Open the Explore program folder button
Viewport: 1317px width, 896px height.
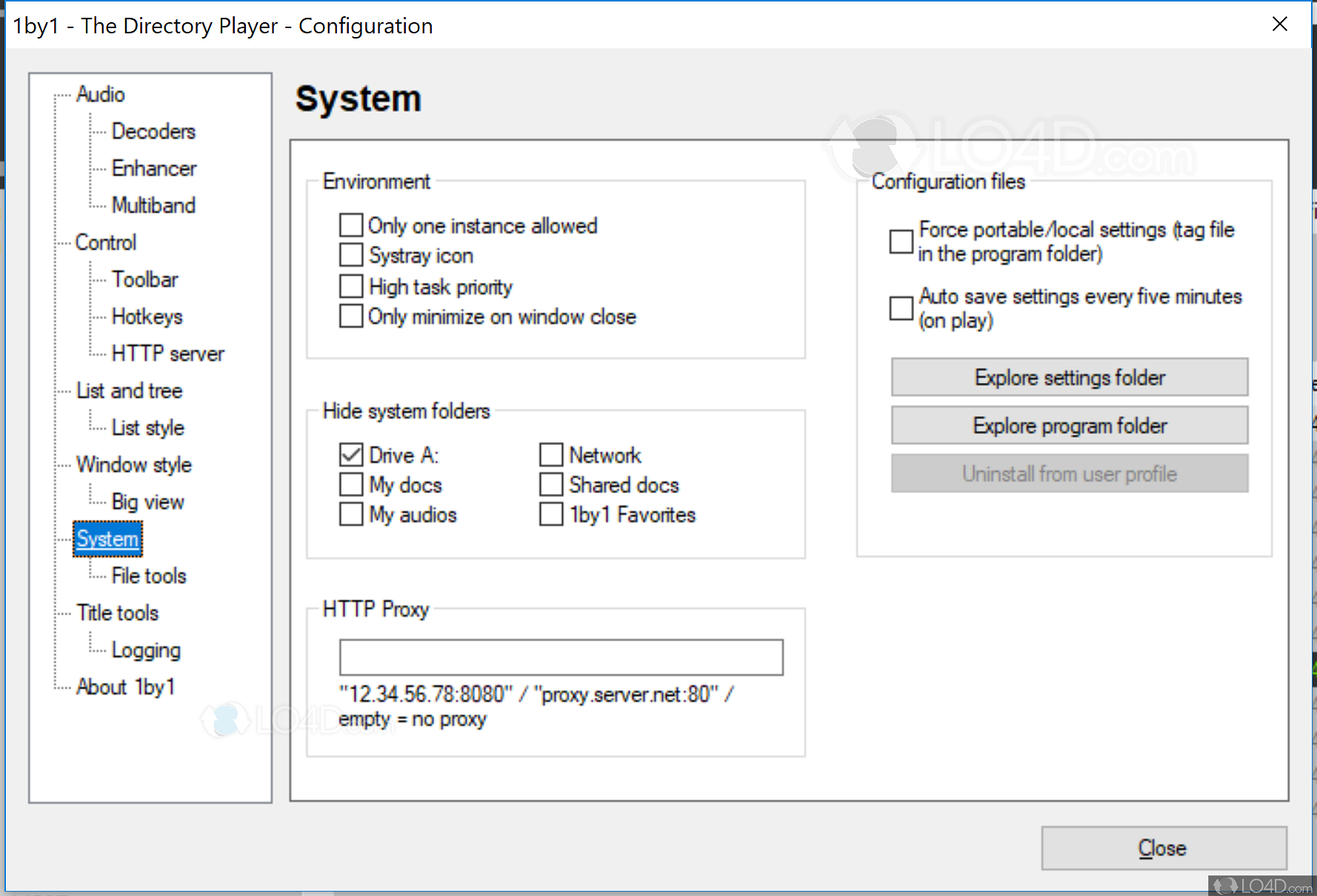[1069, 426]
